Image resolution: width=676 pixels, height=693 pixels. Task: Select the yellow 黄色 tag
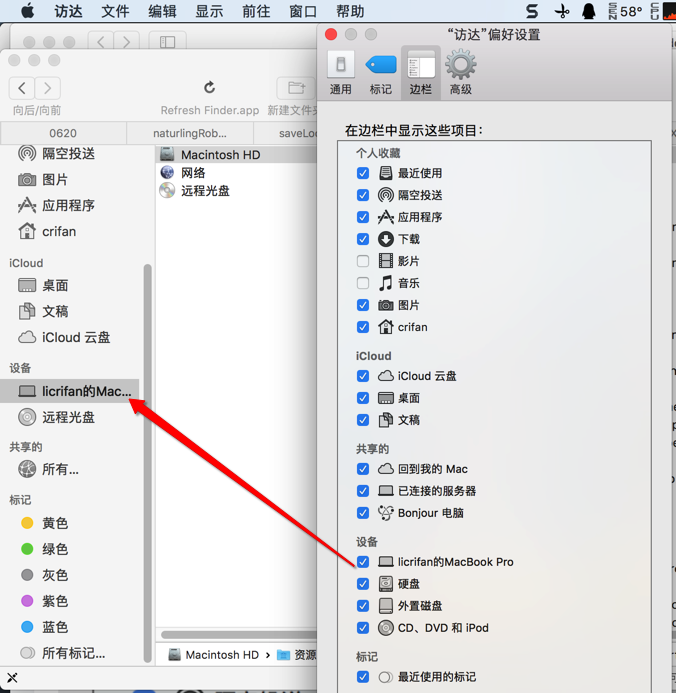(44, 523)
